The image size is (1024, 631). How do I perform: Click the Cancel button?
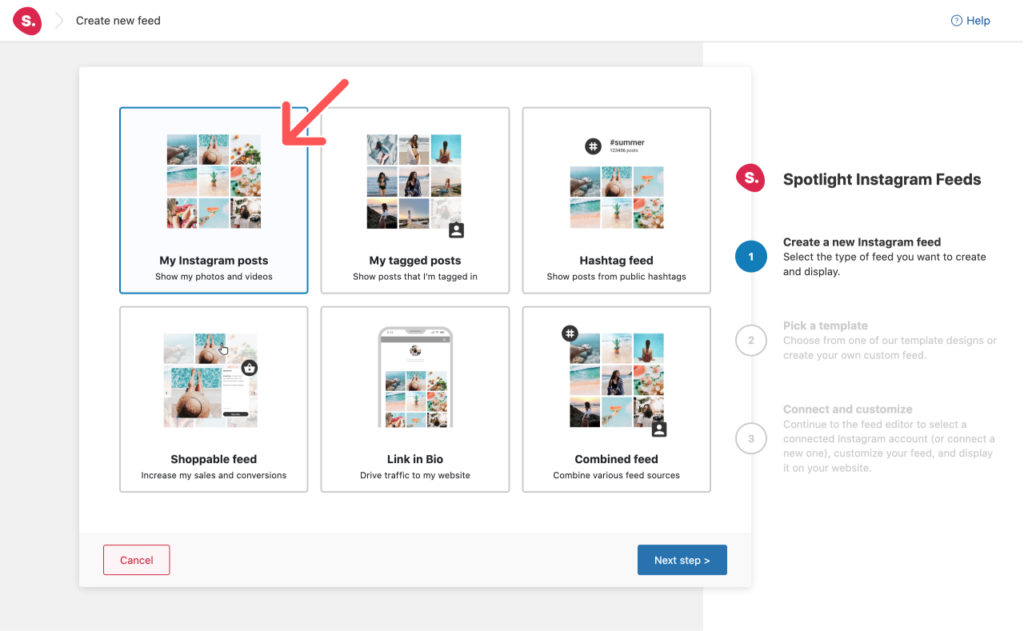coord(136,560)
